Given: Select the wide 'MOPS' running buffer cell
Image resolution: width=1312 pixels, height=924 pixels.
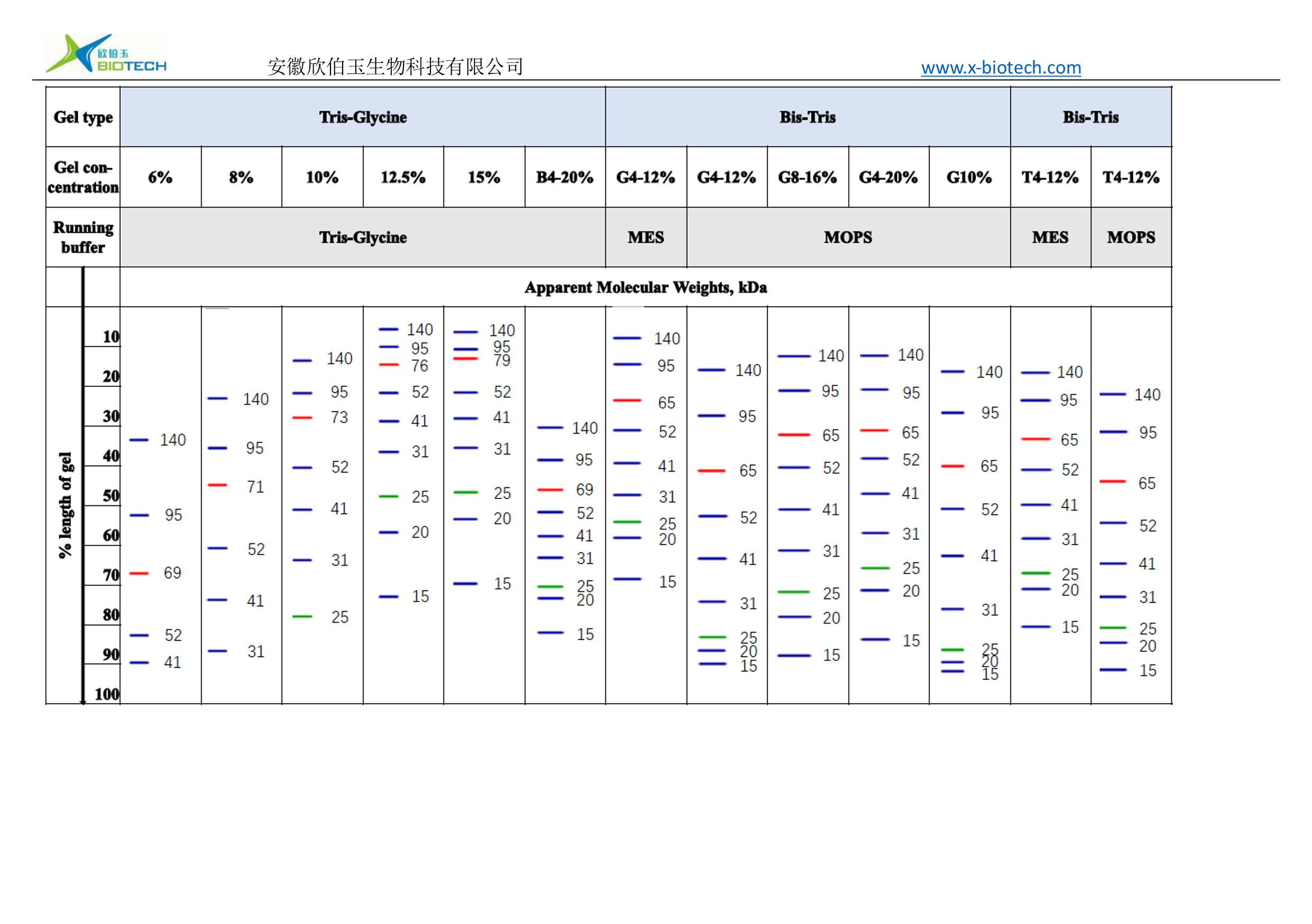Looking at the screenshot, I should (848, 237).
